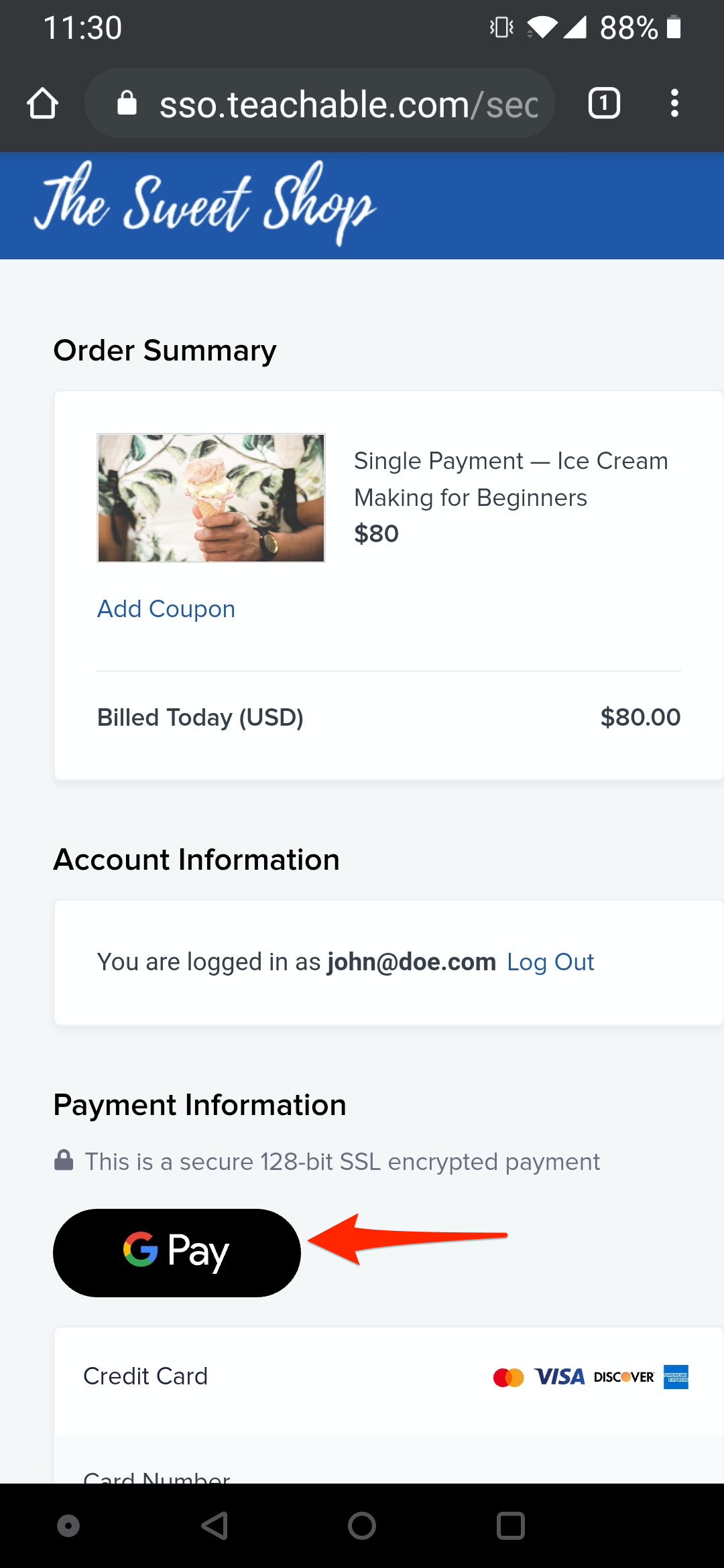Open the tab switcher showing 1 tab
The height and width of the screenshot is (1568, 724).
coord(604,103)
